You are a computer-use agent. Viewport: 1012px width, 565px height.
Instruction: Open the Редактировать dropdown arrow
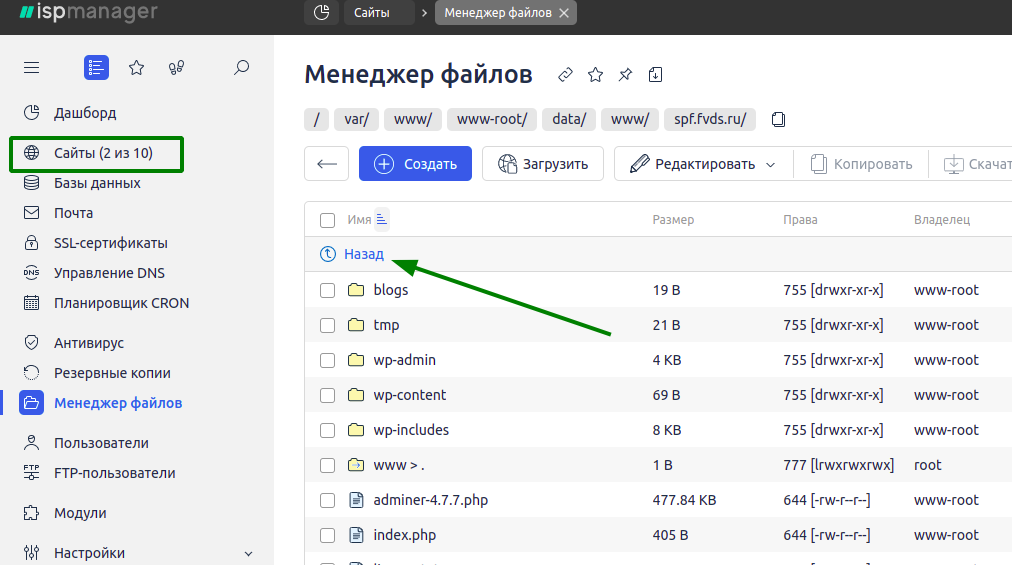[771, 165]
